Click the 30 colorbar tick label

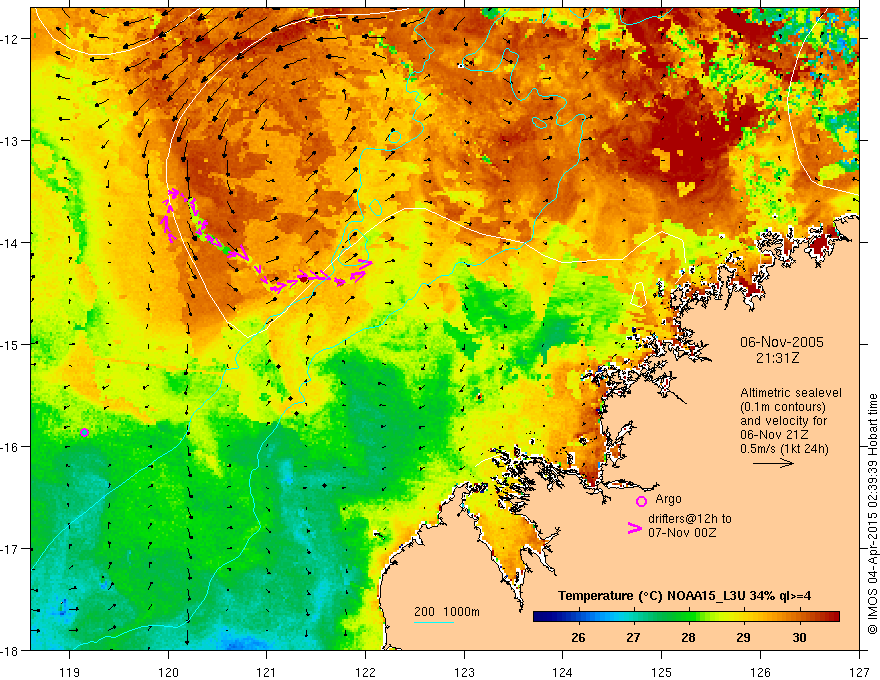[x=799, y=637]
